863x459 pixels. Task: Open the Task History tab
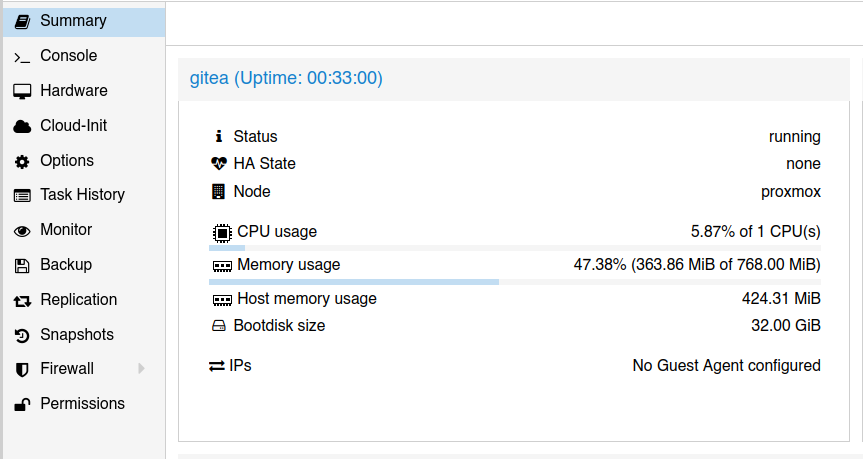[82, 195]
